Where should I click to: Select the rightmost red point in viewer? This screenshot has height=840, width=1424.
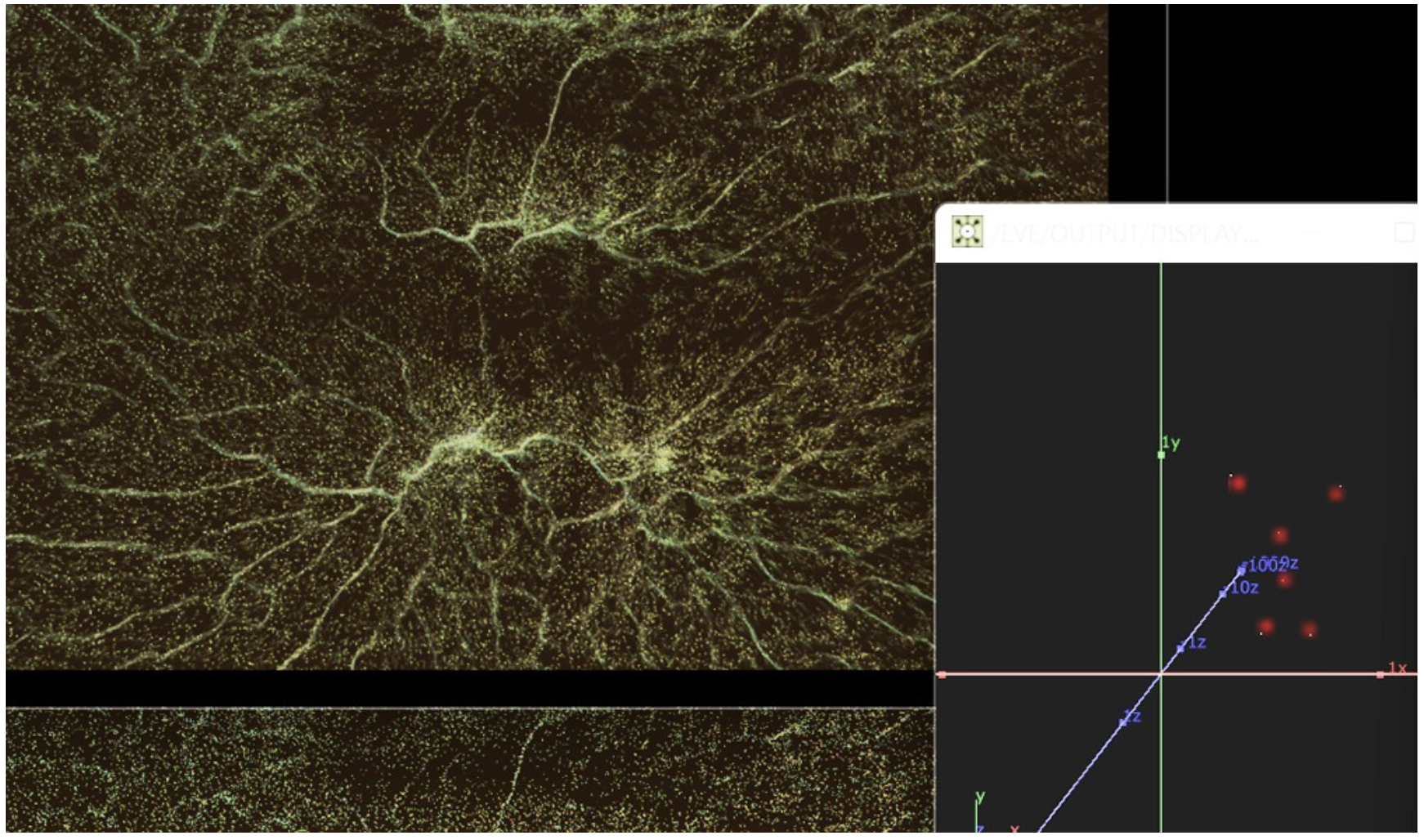[1336, 493]
